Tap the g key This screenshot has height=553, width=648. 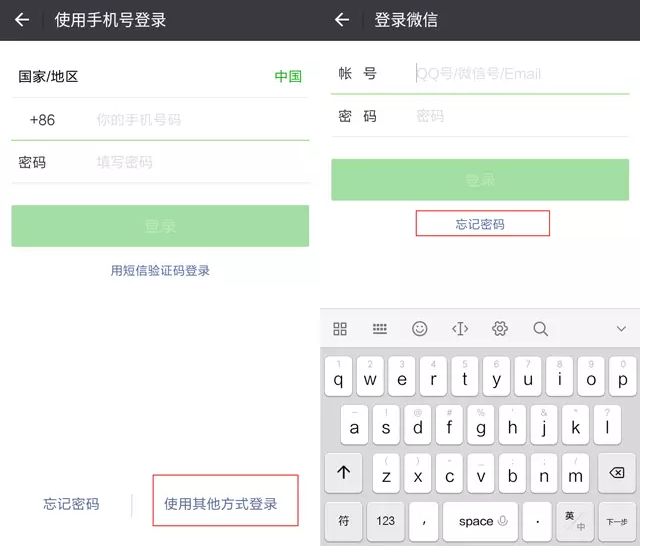coord(481,425)
